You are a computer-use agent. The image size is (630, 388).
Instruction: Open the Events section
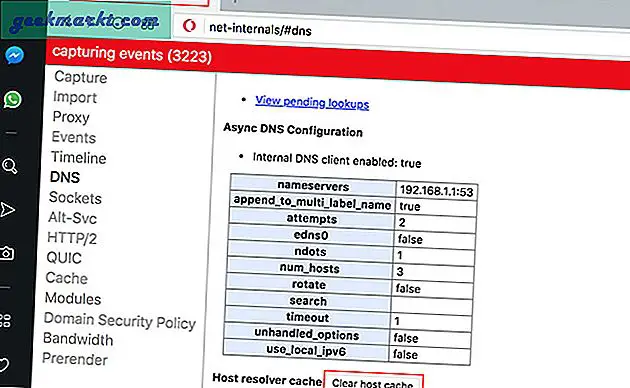74,137
